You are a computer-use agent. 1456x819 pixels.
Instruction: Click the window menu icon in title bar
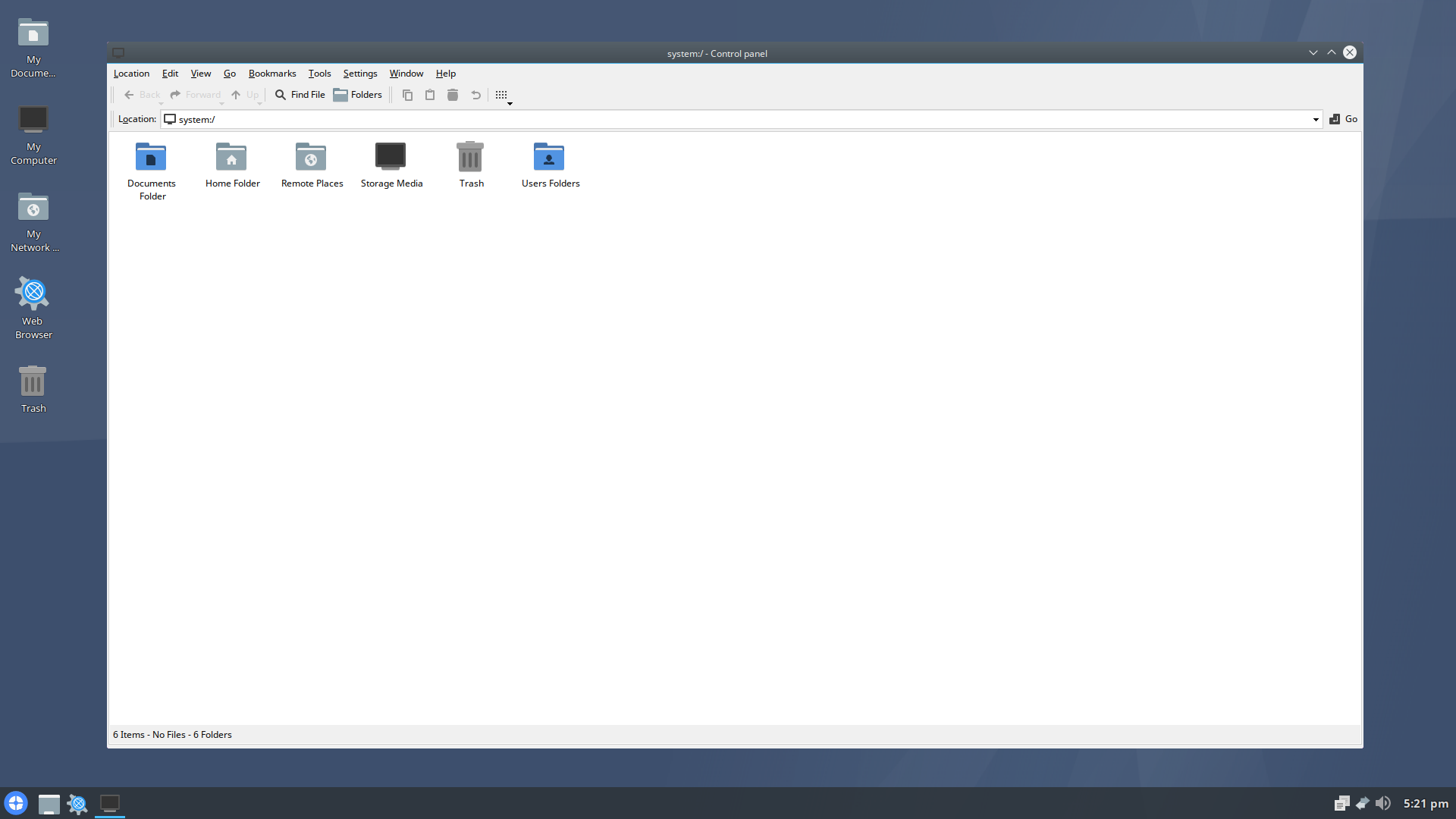pos(118,53)
